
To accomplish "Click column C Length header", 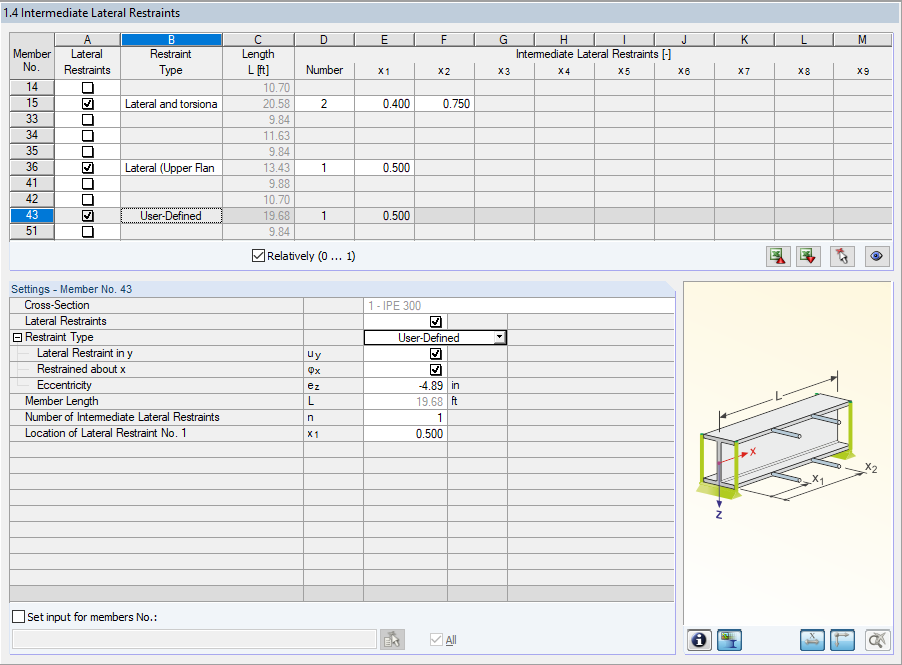I will pyautogui.click(x=258, y=40).
